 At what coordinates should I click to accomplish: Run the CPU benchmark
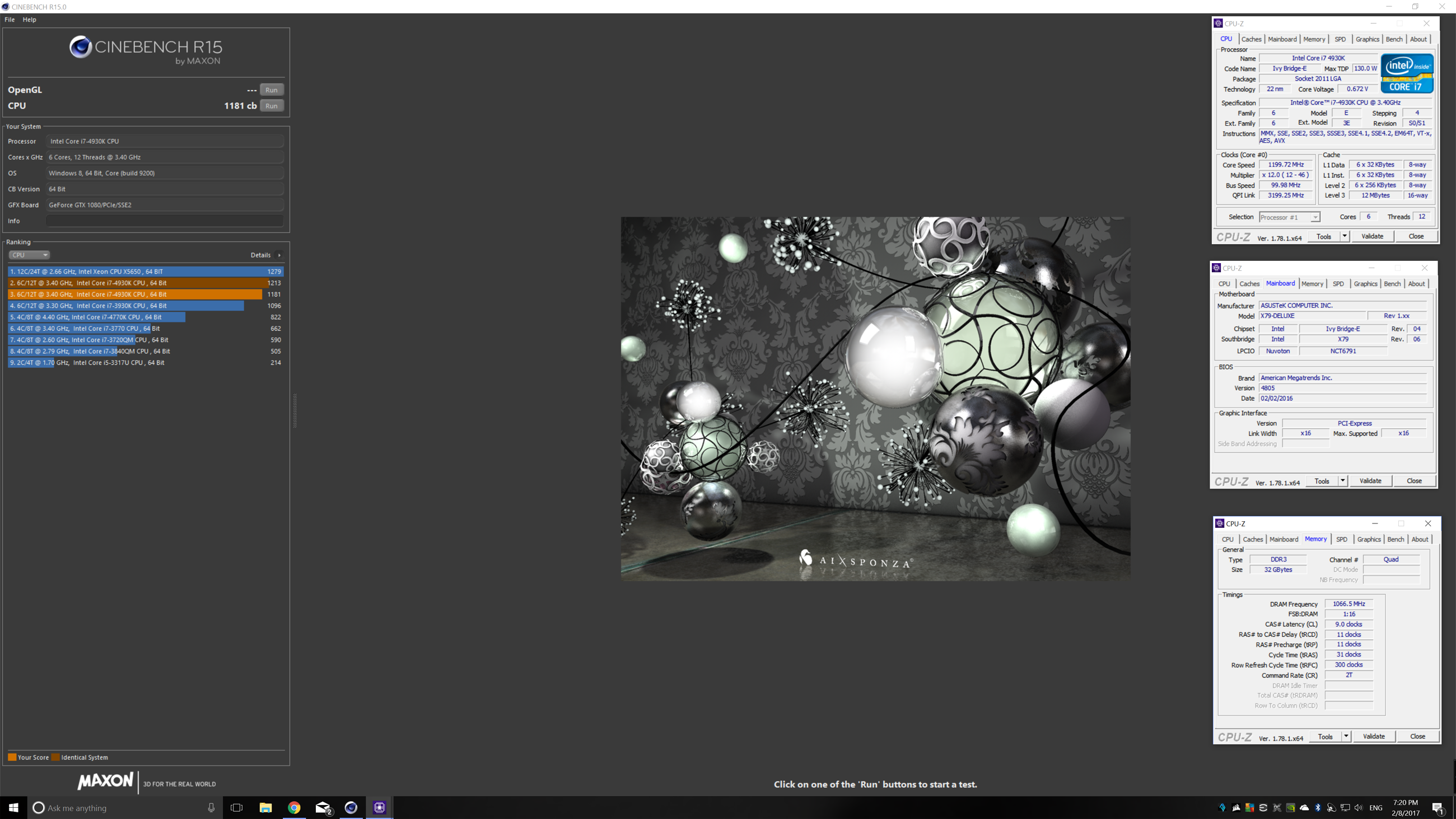pyautogui.click(x=271, y=106)
